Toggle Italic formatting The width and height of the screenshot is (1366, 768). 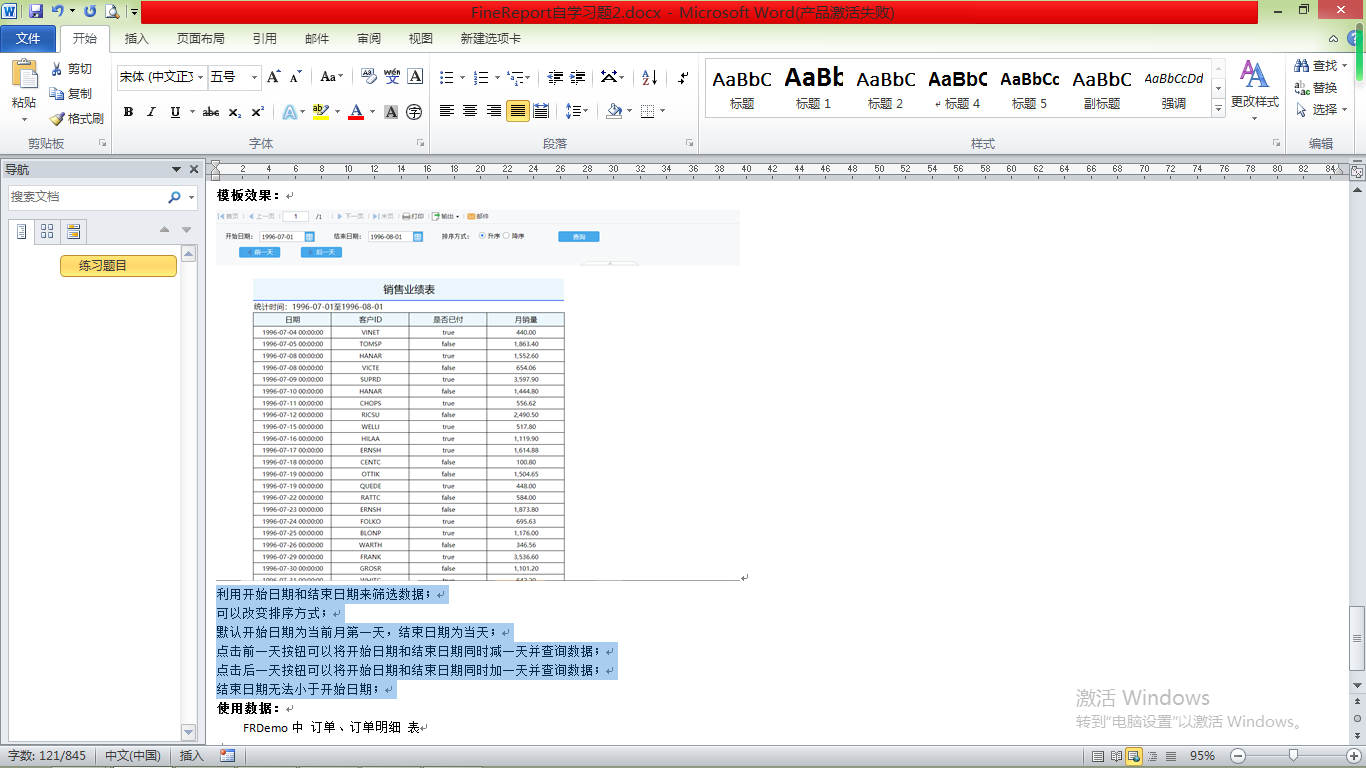pyautogui.click(x=152, y=112)
